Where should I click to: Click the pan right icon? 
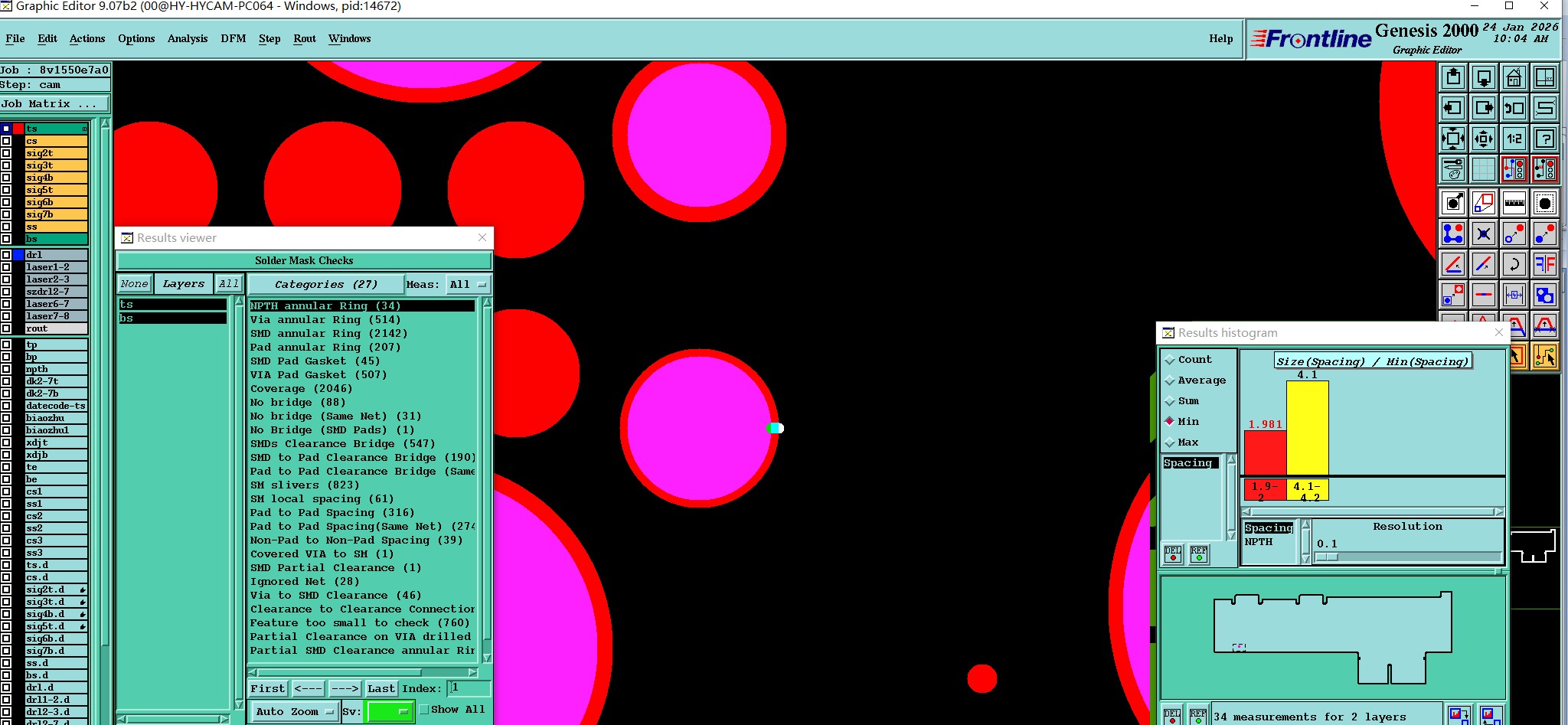coord(1484,108)
